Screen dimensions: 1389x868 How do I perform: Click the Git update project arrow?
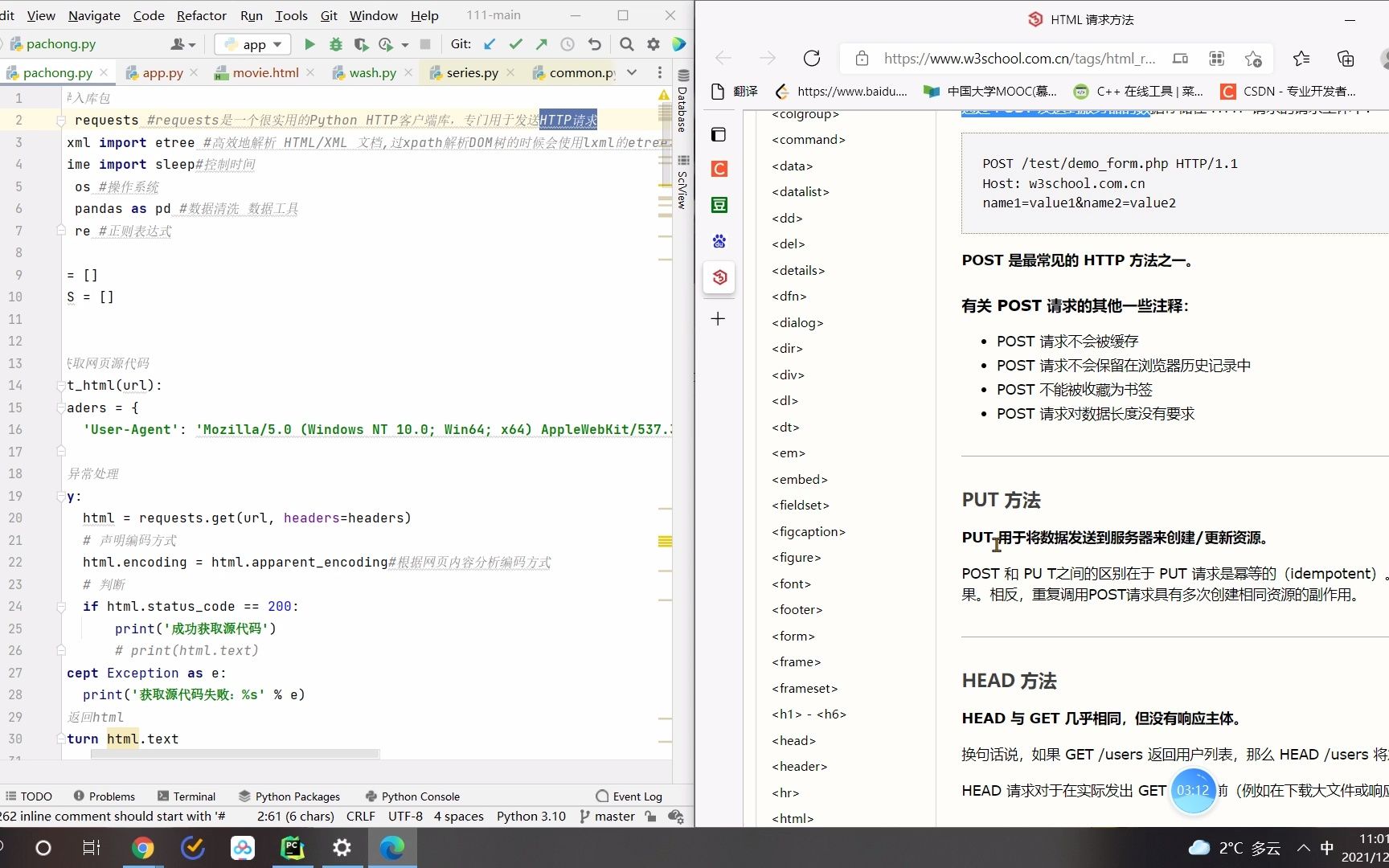pos(490,44)
